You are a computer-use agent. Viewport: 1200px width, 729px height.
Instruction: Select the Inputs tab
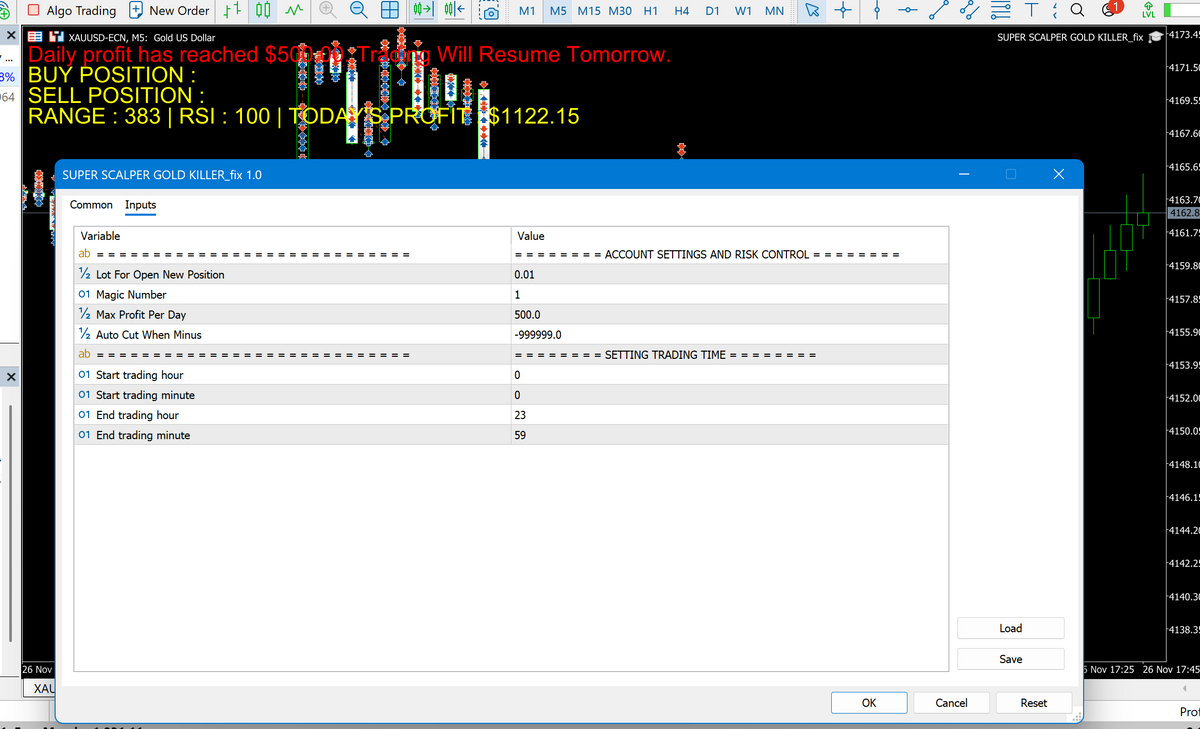point(140,205)
